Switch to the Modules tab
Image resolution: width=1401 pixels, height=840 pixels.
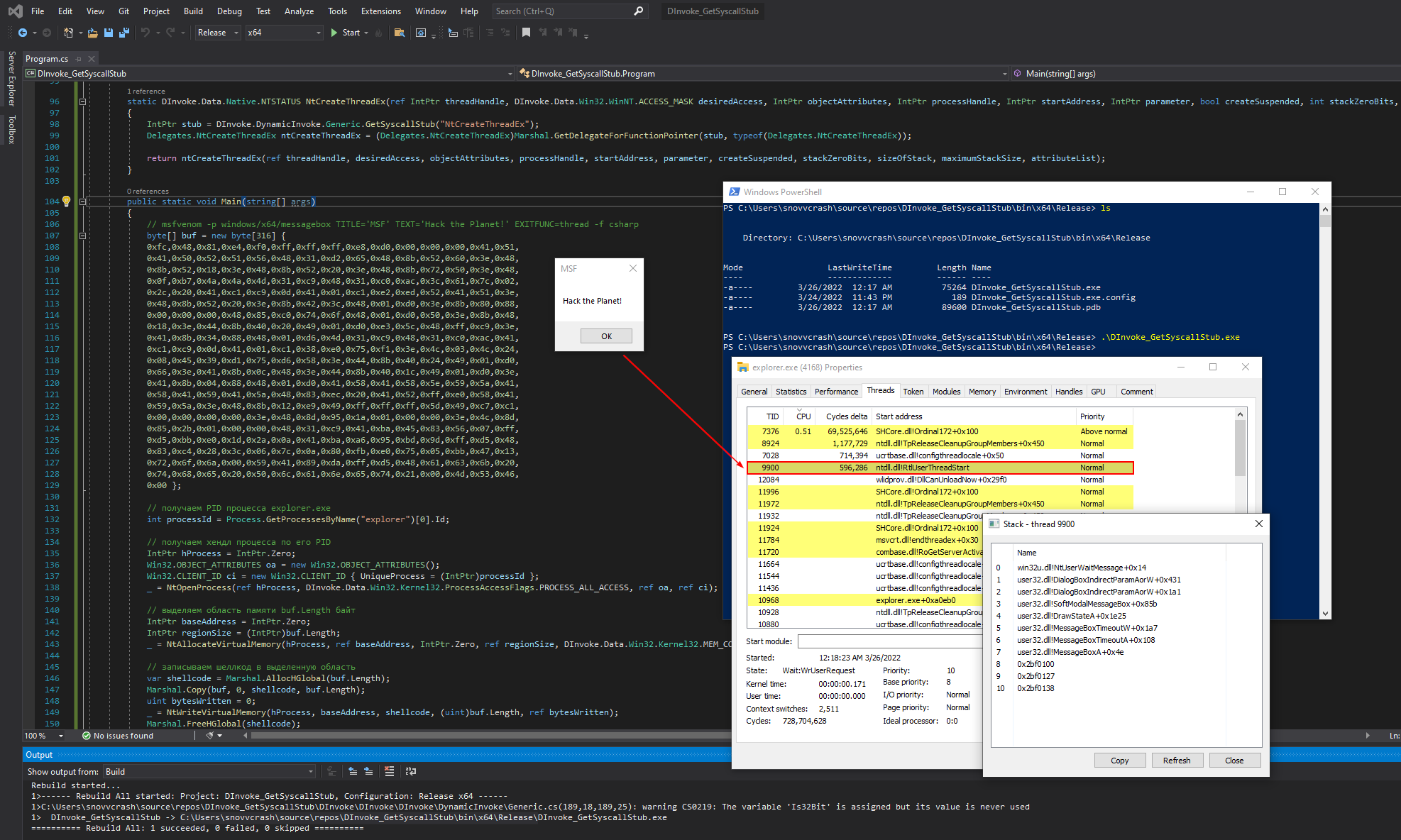click(x=945, y=392)
